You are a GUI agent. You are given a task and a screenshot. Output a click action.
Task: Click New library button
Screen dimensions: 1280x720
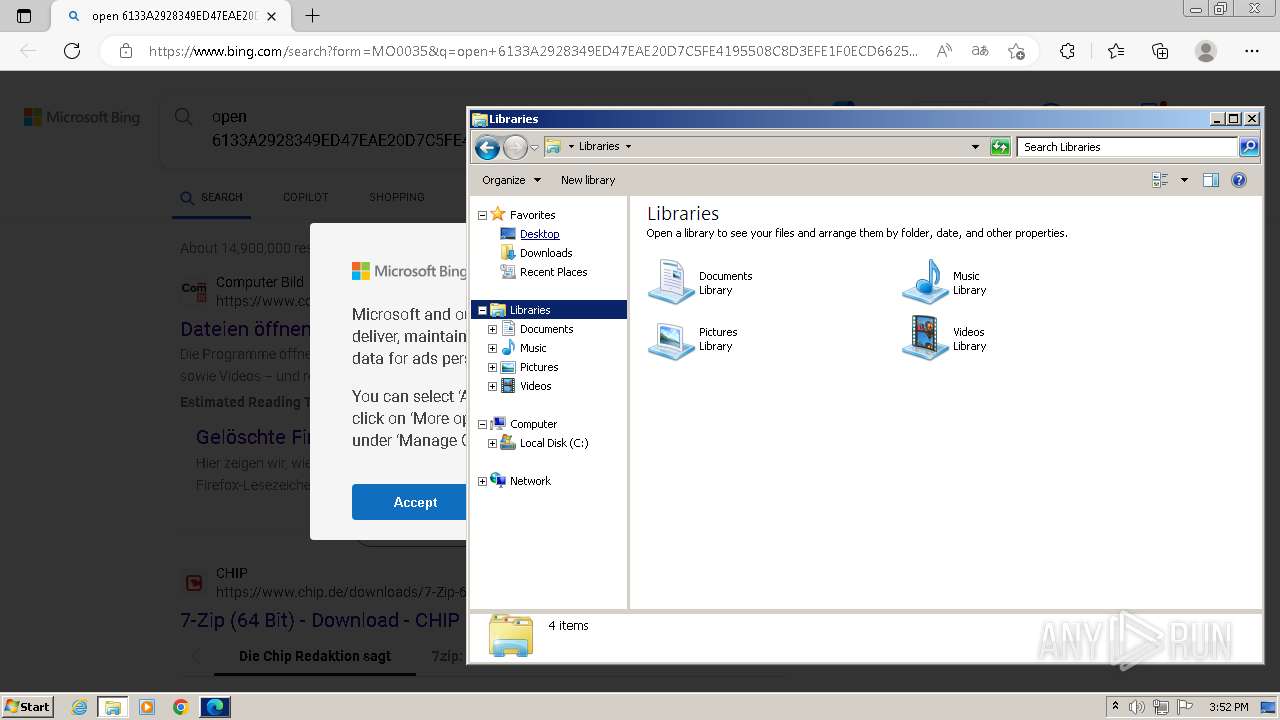pos(588,180)
